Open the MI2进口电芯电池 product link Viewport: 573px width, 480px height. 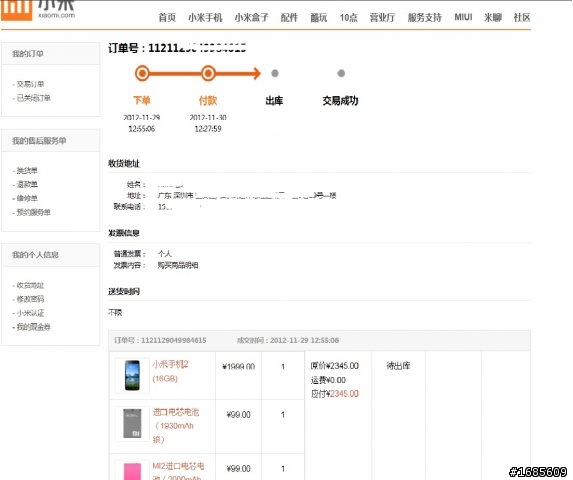178,471
